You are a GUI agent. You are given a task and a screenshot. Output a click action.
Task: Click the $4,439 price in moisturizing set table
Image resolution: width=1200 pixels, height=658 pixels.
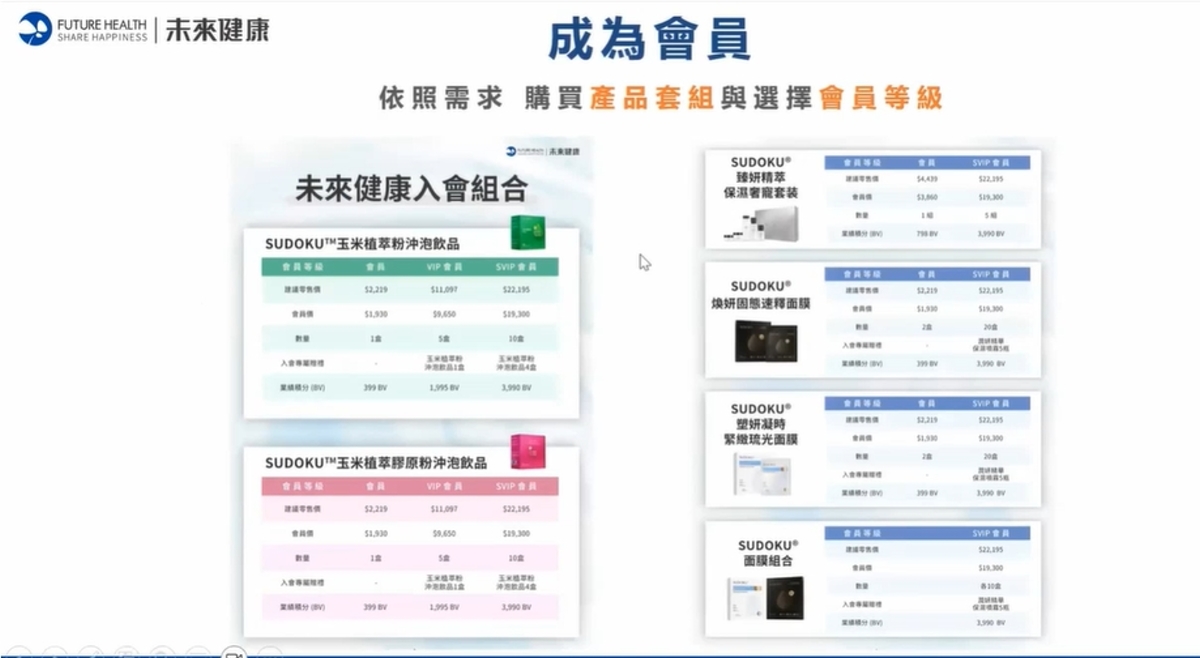(x=926, y=179)
